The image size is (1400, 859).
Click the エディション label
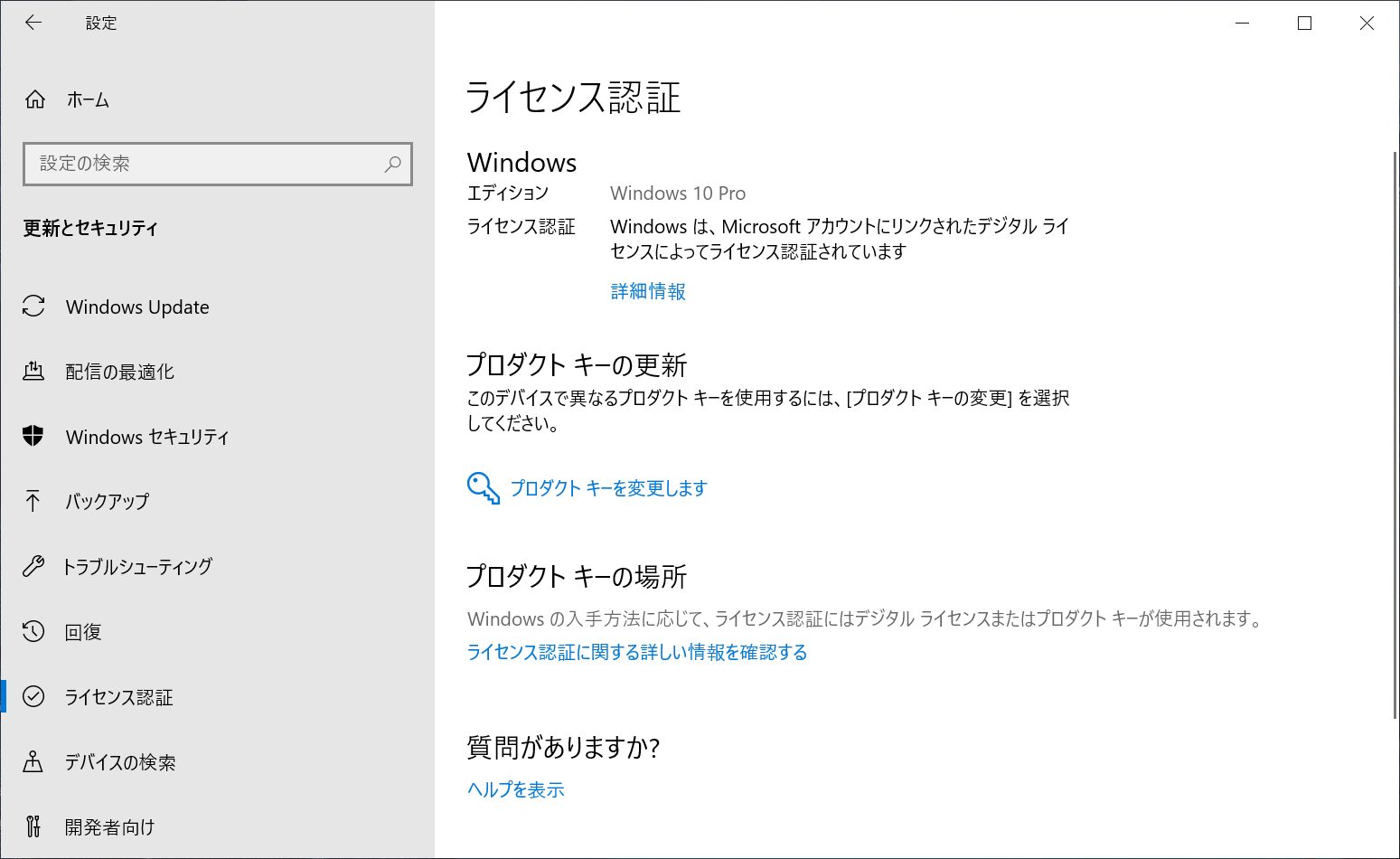point(508,193)
